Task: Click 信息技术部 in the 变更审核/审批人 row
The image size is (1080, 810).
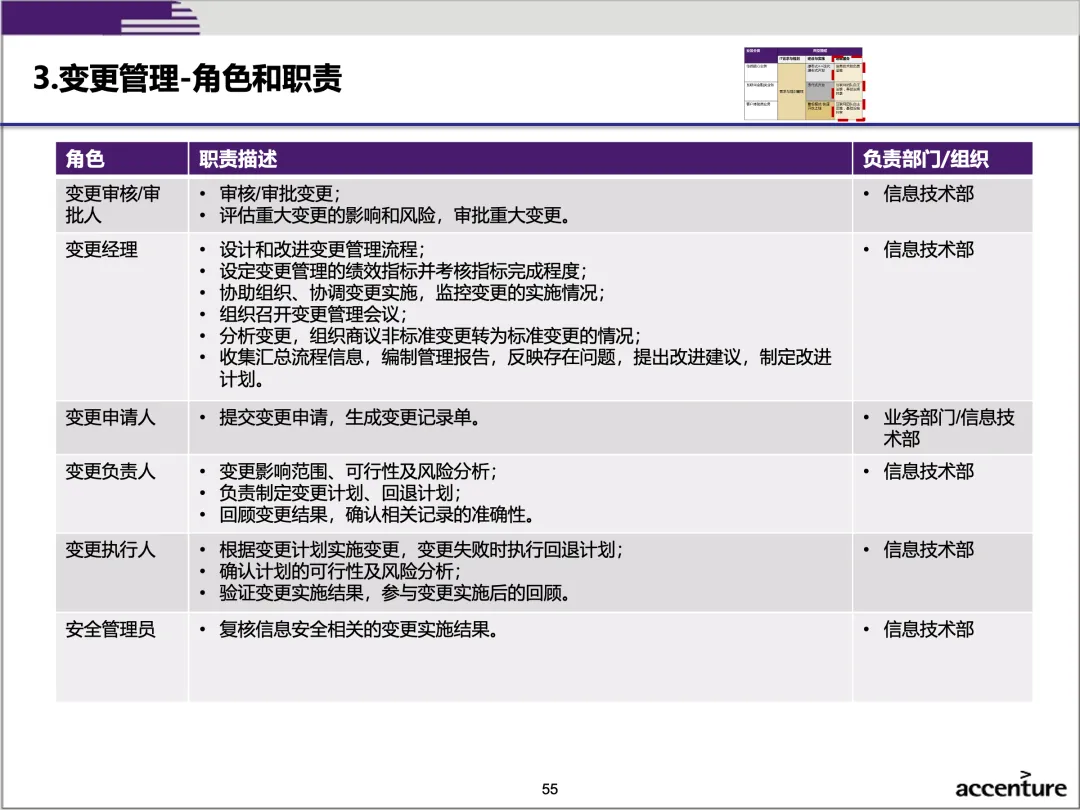Action: (928, 194)
